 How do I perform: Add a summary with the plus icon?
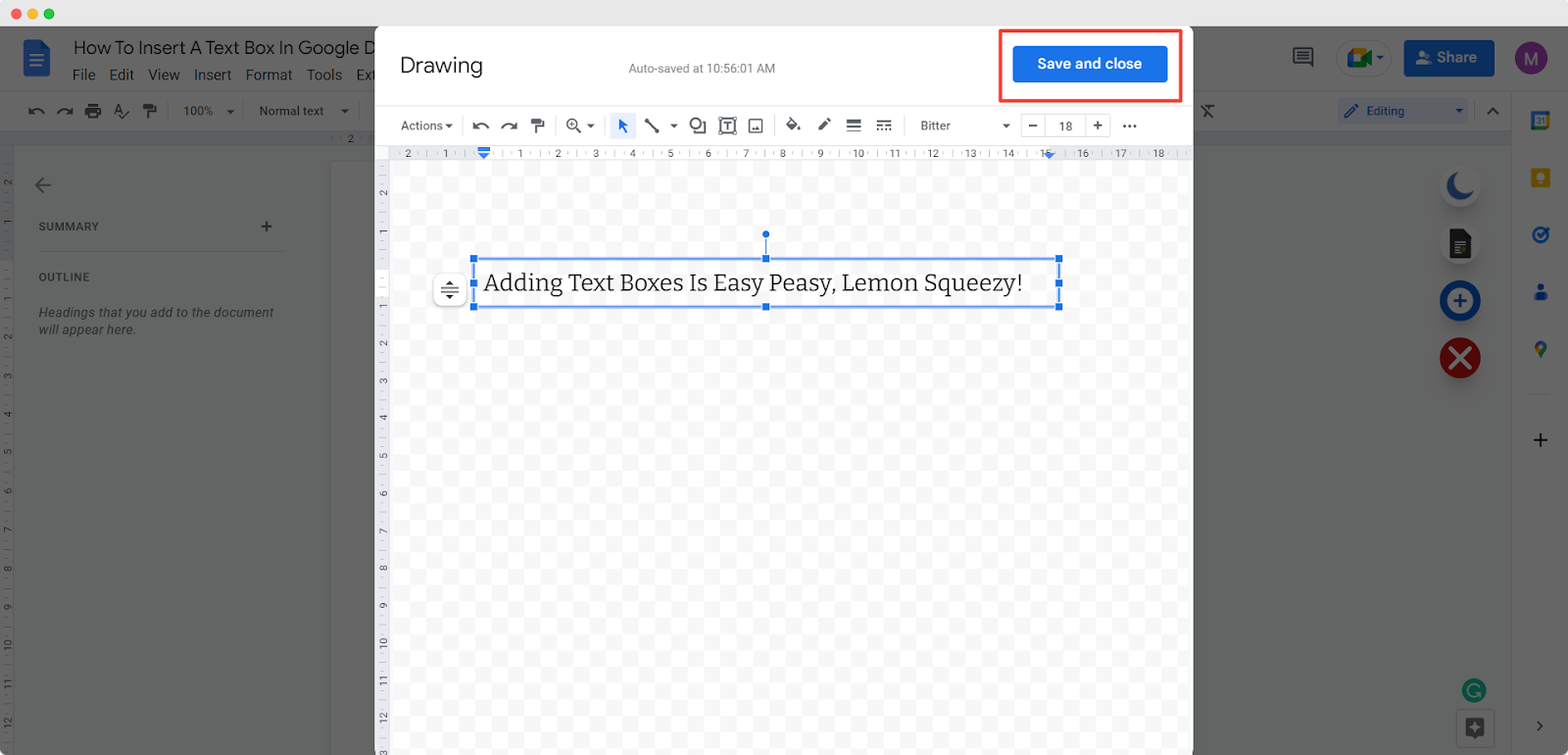pyautogui.click(x=267, y=226)
